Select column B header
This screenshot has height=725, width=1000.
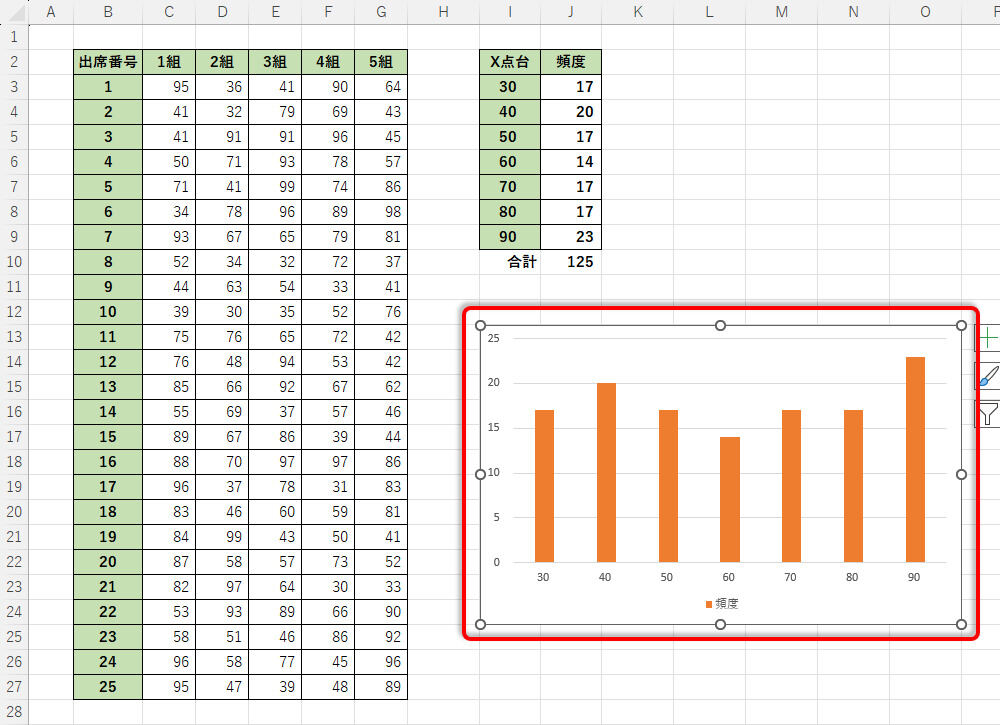pos(107,11)
